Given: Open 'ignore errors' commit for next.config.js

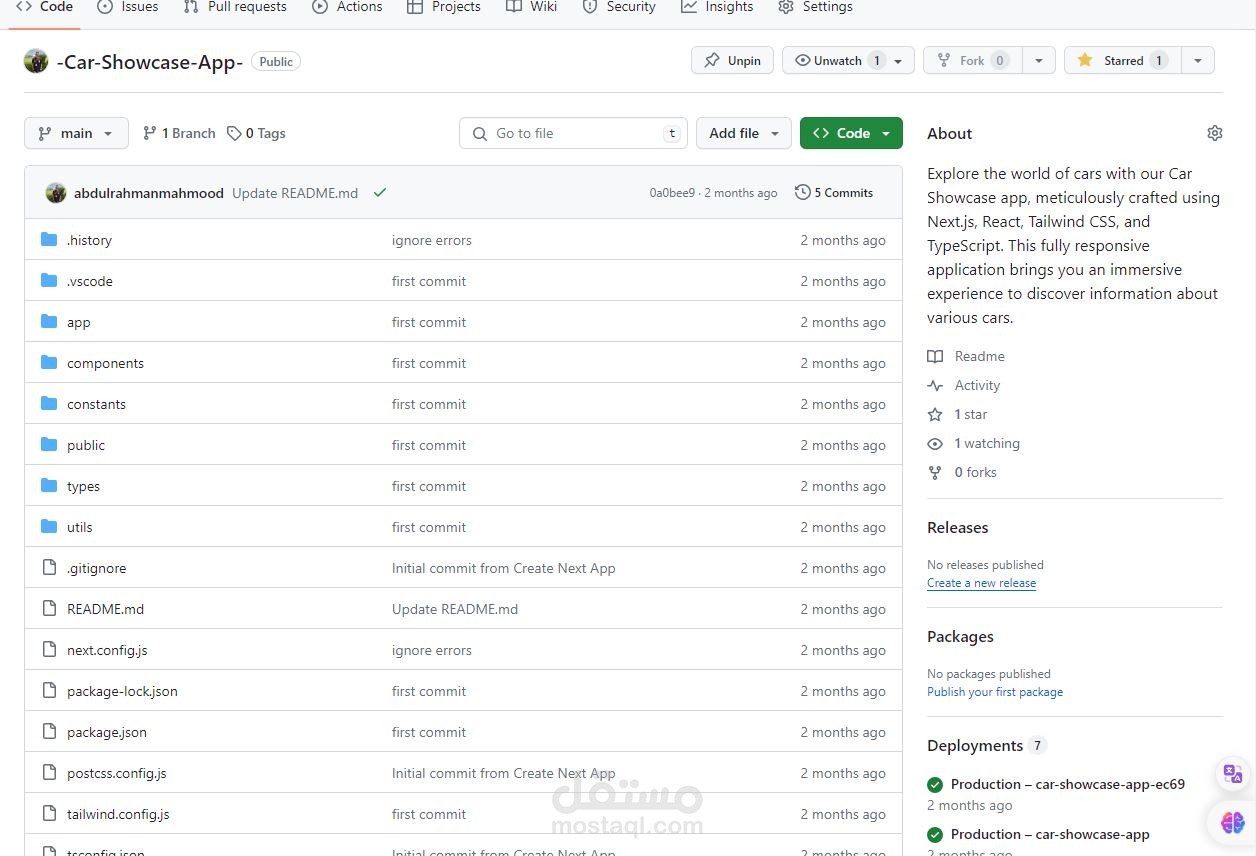Looking at the screenshot, I should tap(432, 650).
